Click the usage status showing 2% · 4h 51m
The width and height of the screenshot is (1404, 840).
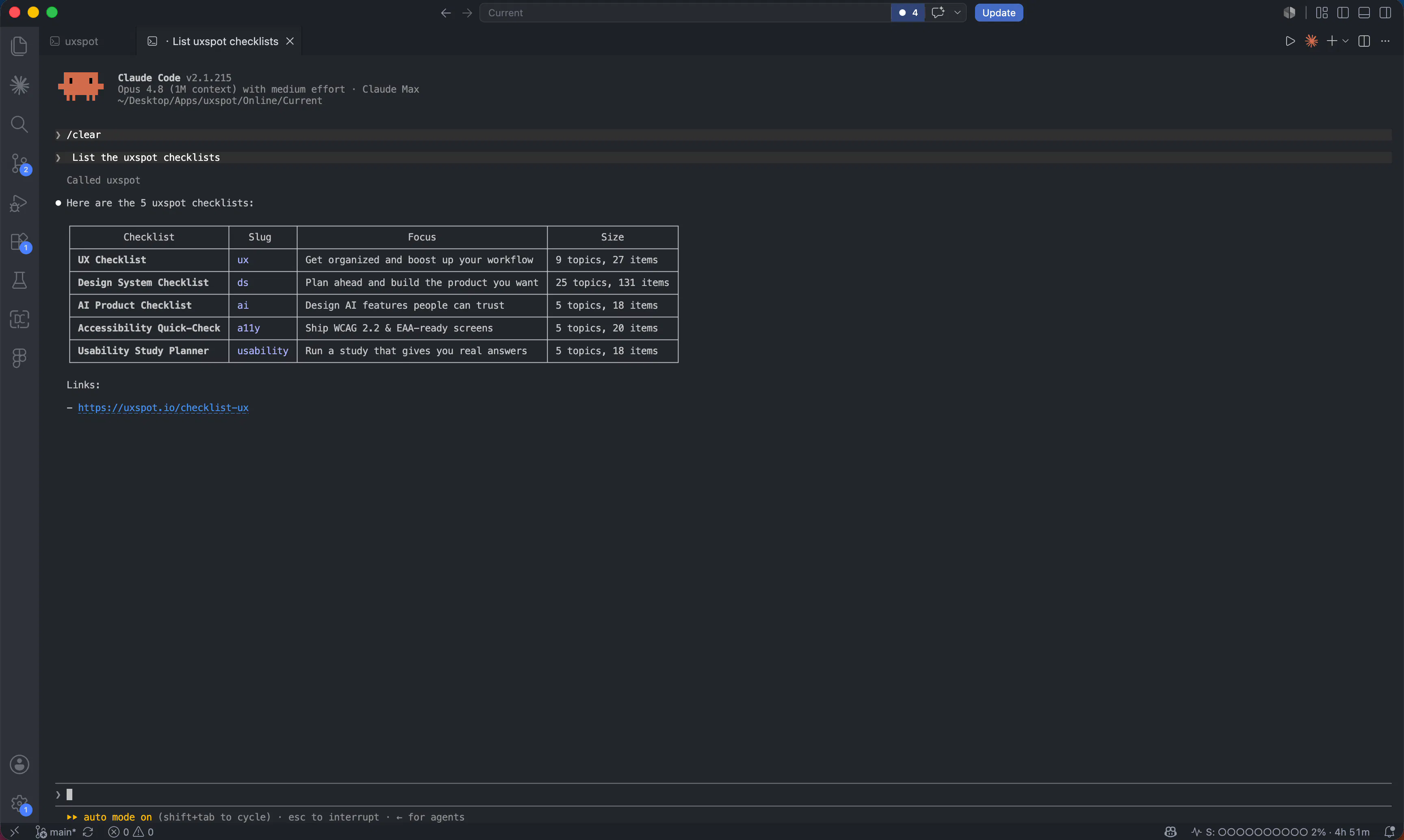1280,831
